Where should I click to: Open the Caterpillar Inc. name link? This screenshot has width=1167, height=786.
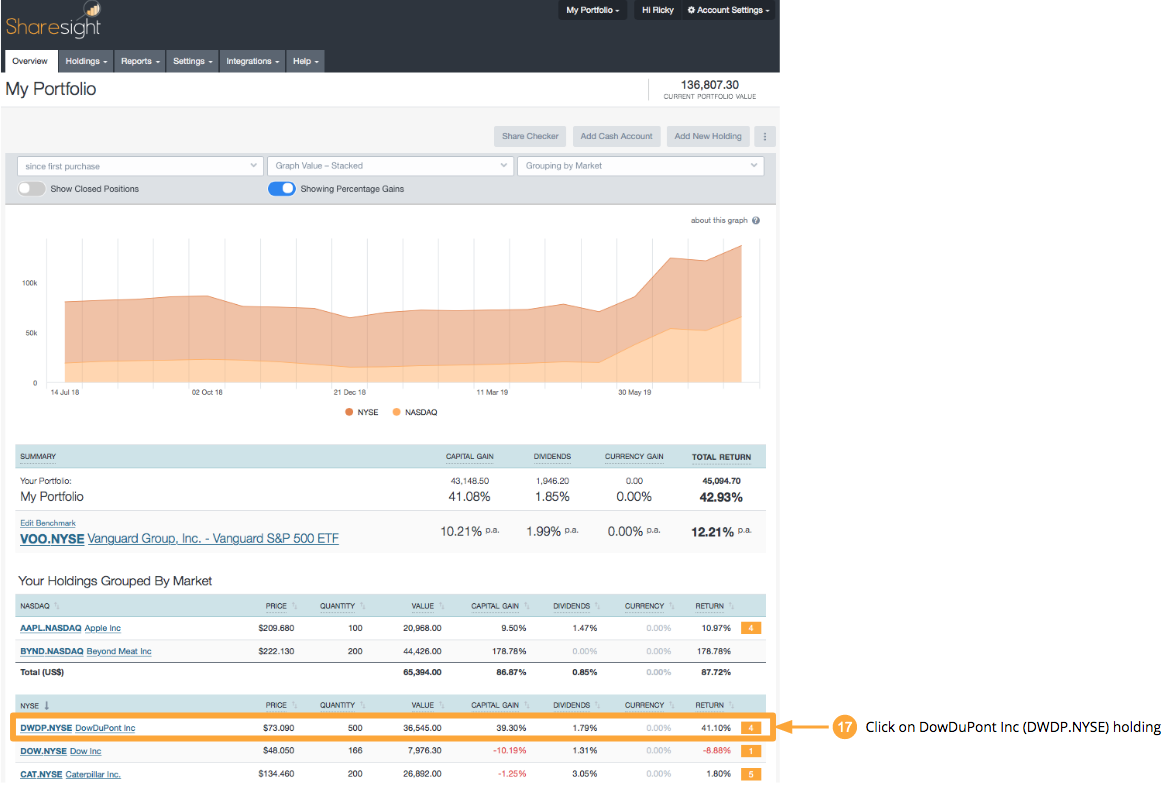93,774
